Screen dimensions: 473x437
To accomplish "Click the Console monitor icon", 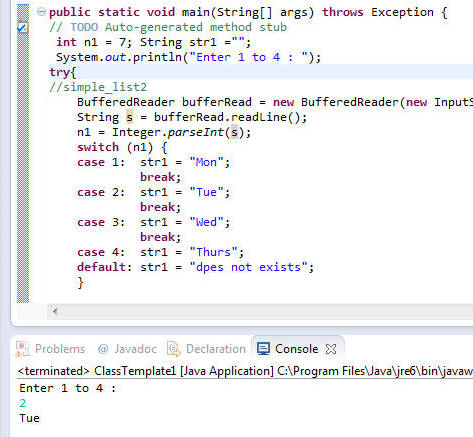I will pos(263,349).
